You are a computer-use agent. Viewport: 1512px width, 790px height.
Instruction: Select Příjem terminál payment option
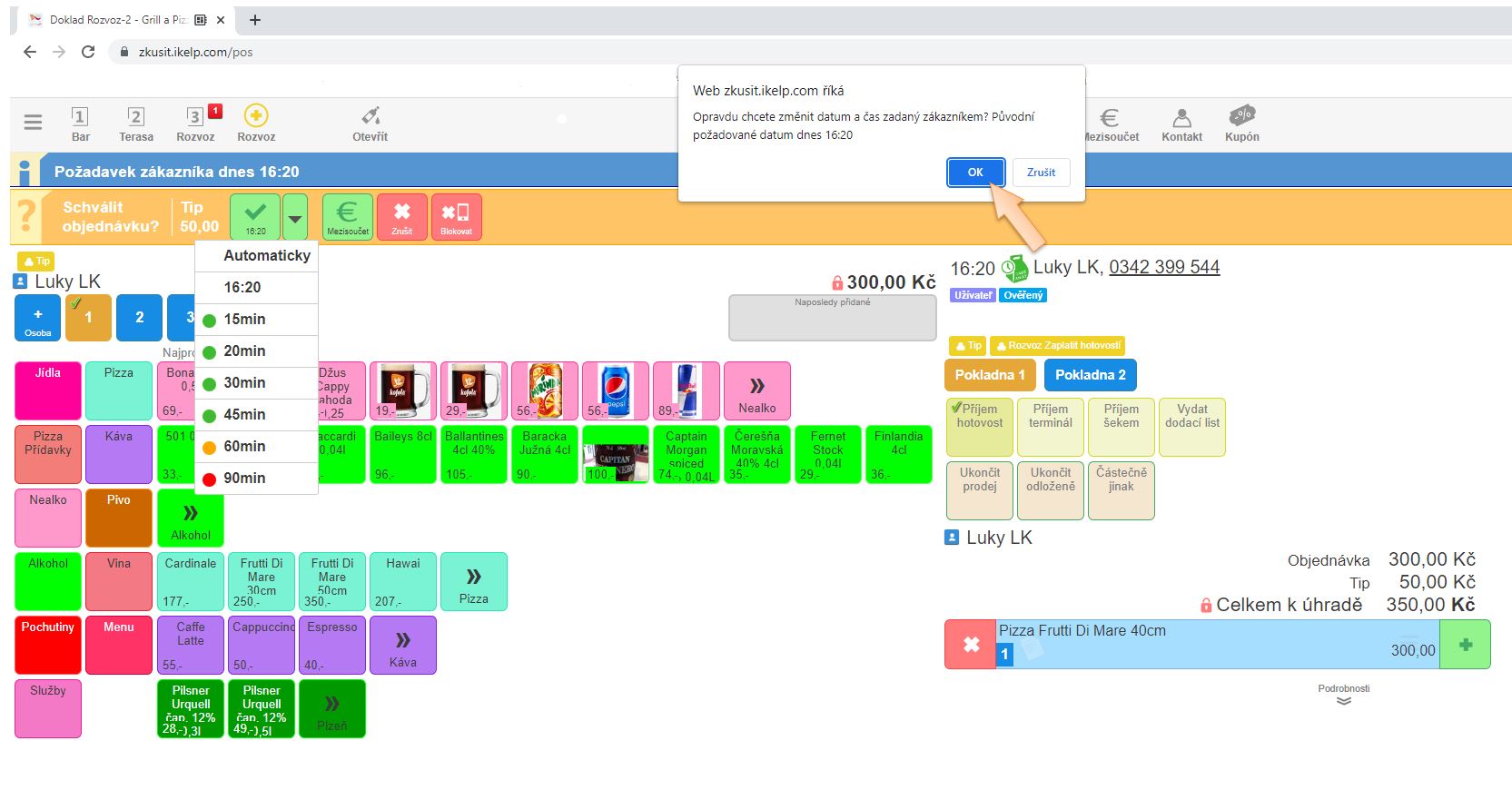coord(1050,427)
